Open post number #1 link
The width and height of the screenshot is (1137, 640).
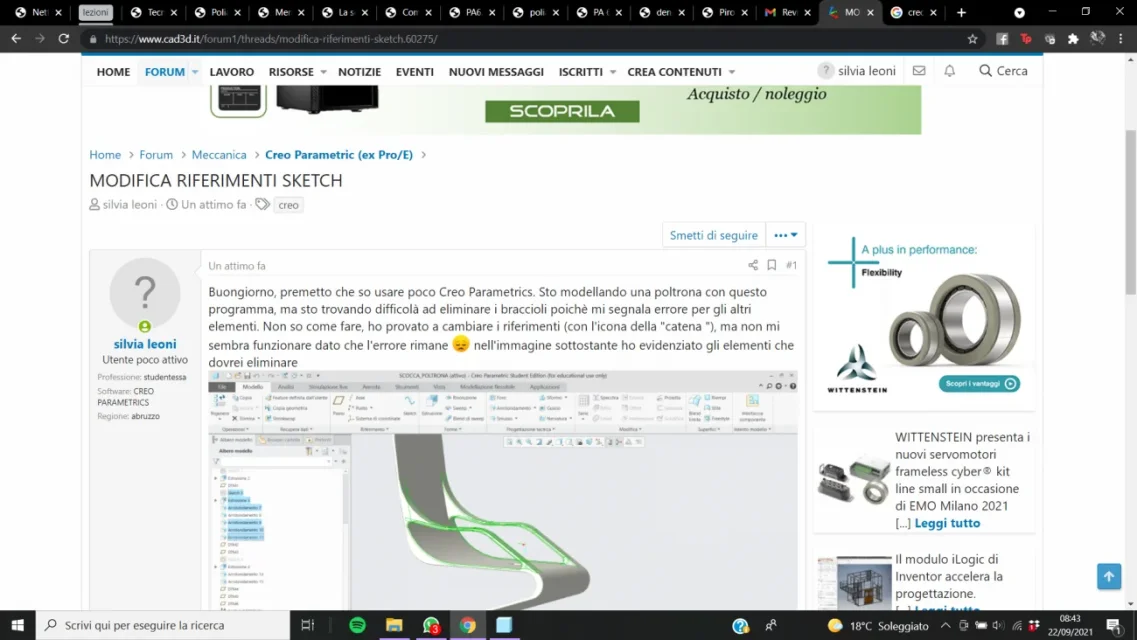coord(791,265)
